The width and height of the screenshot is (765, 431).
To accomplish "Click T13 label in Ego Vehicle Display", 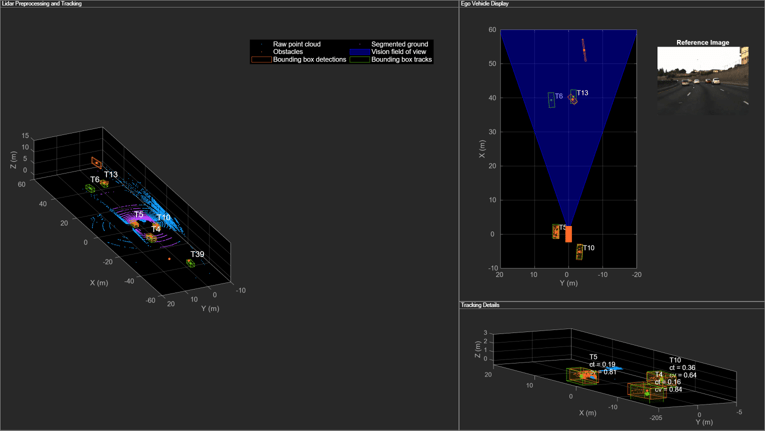I will pos(582,93).
